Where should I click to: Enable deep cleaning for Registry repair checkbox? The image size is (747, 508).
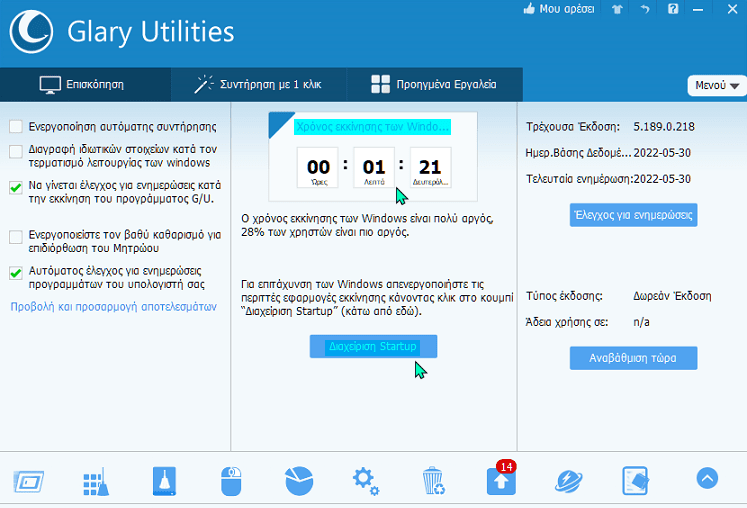click(x=16, y=237)
